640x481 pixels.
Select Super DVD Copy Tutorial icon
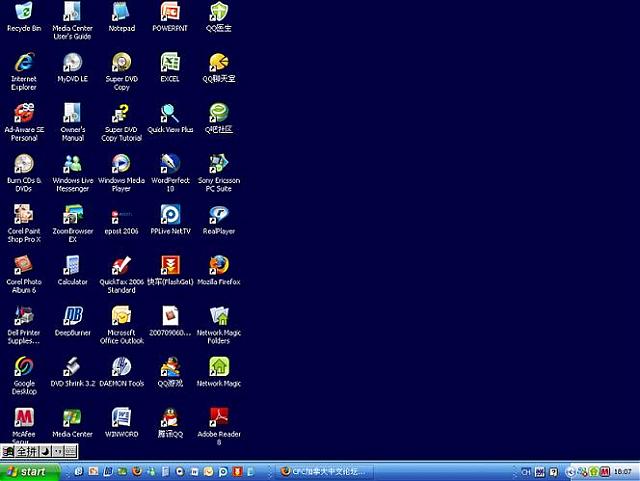pyautogui.click(x=122, y=113)
